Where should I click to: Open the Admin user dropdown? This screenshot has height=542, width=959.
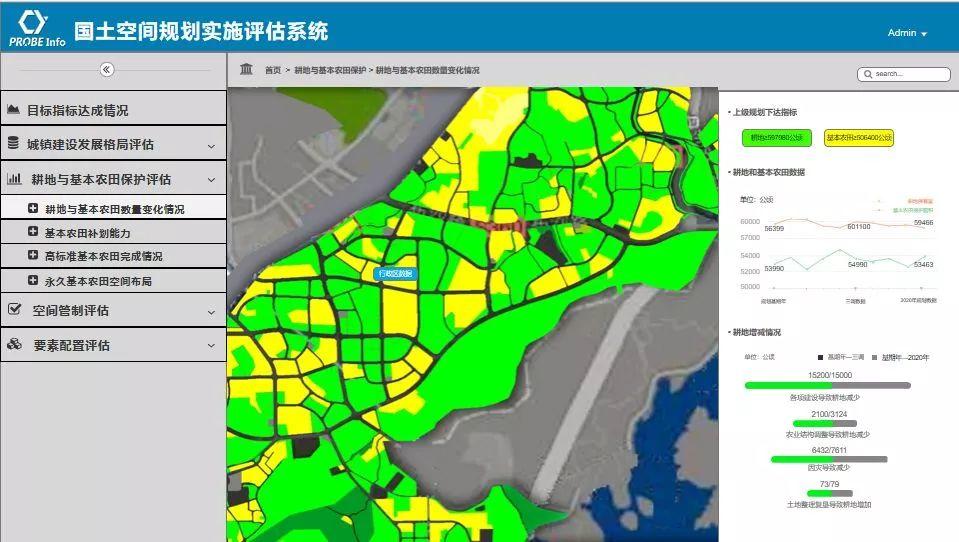tap(907, 33)
